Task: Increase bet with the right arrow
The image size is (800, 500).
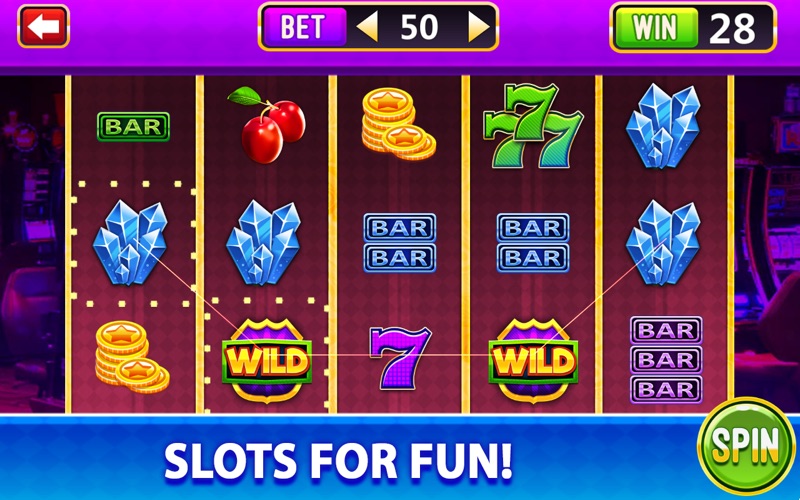Action: [x=479, y=27]
